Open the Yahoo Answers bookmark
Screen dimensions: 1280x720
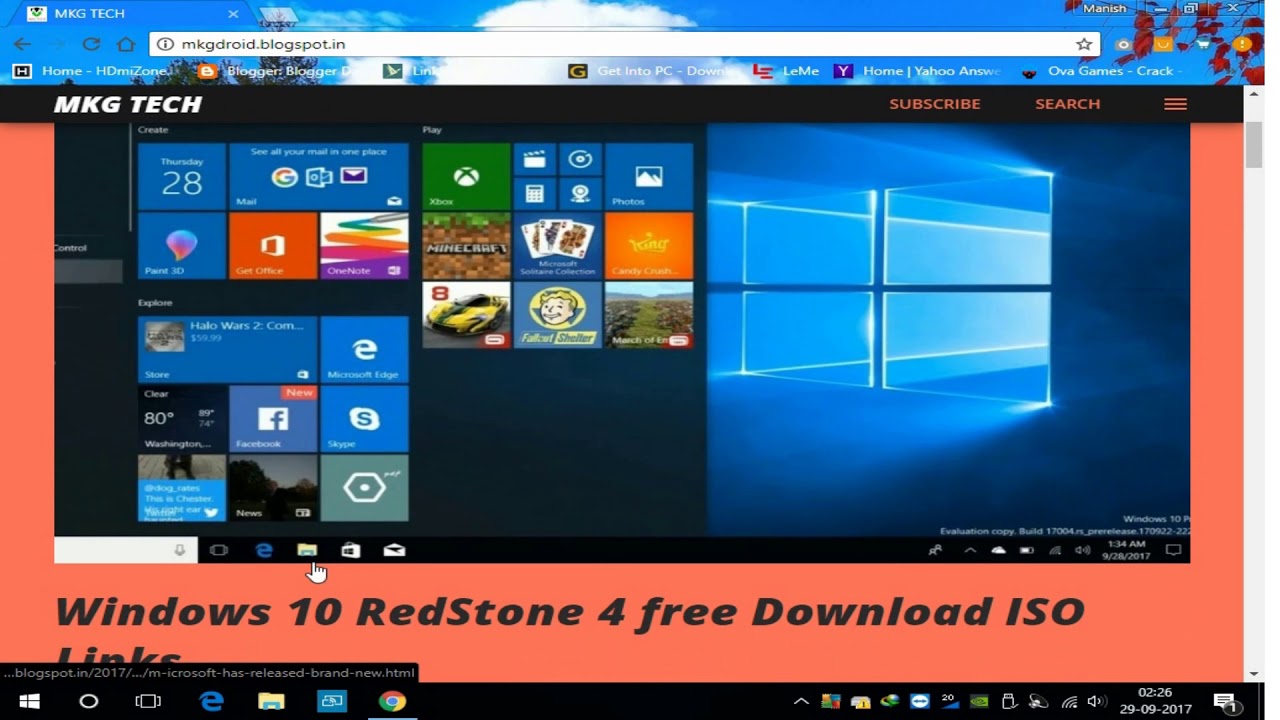[917, 71]
